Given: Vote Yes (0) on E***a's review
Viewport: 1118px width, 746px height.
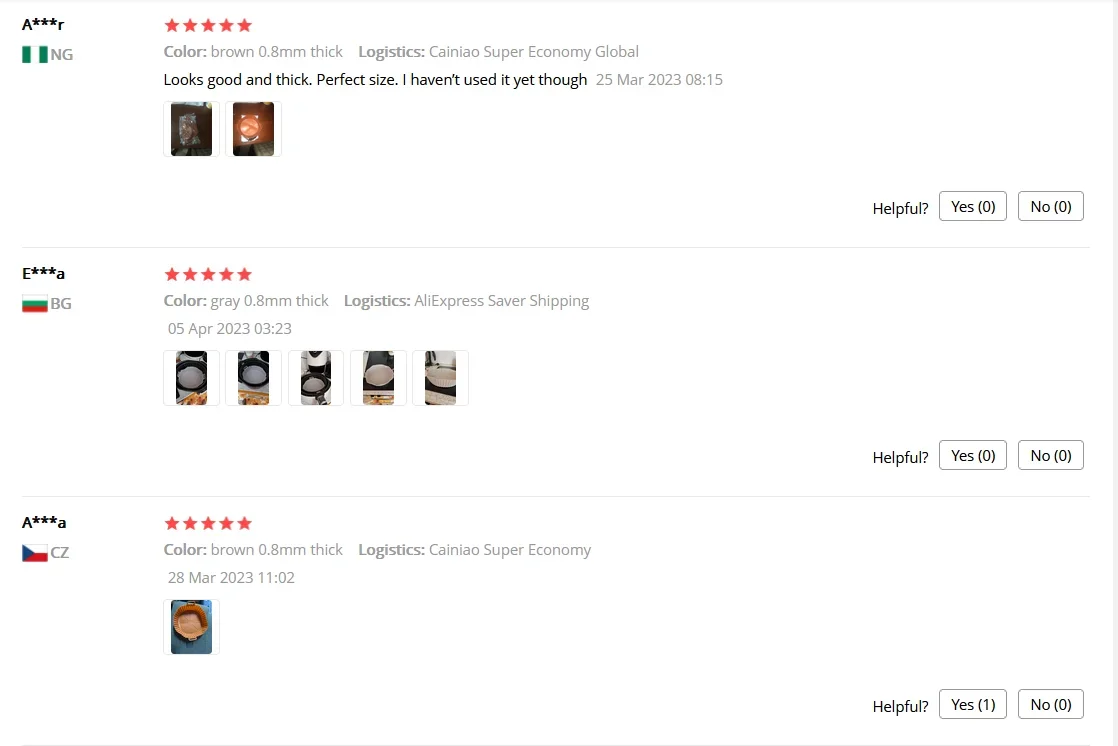Looking at the screenshot, I should tap(973, 455).
